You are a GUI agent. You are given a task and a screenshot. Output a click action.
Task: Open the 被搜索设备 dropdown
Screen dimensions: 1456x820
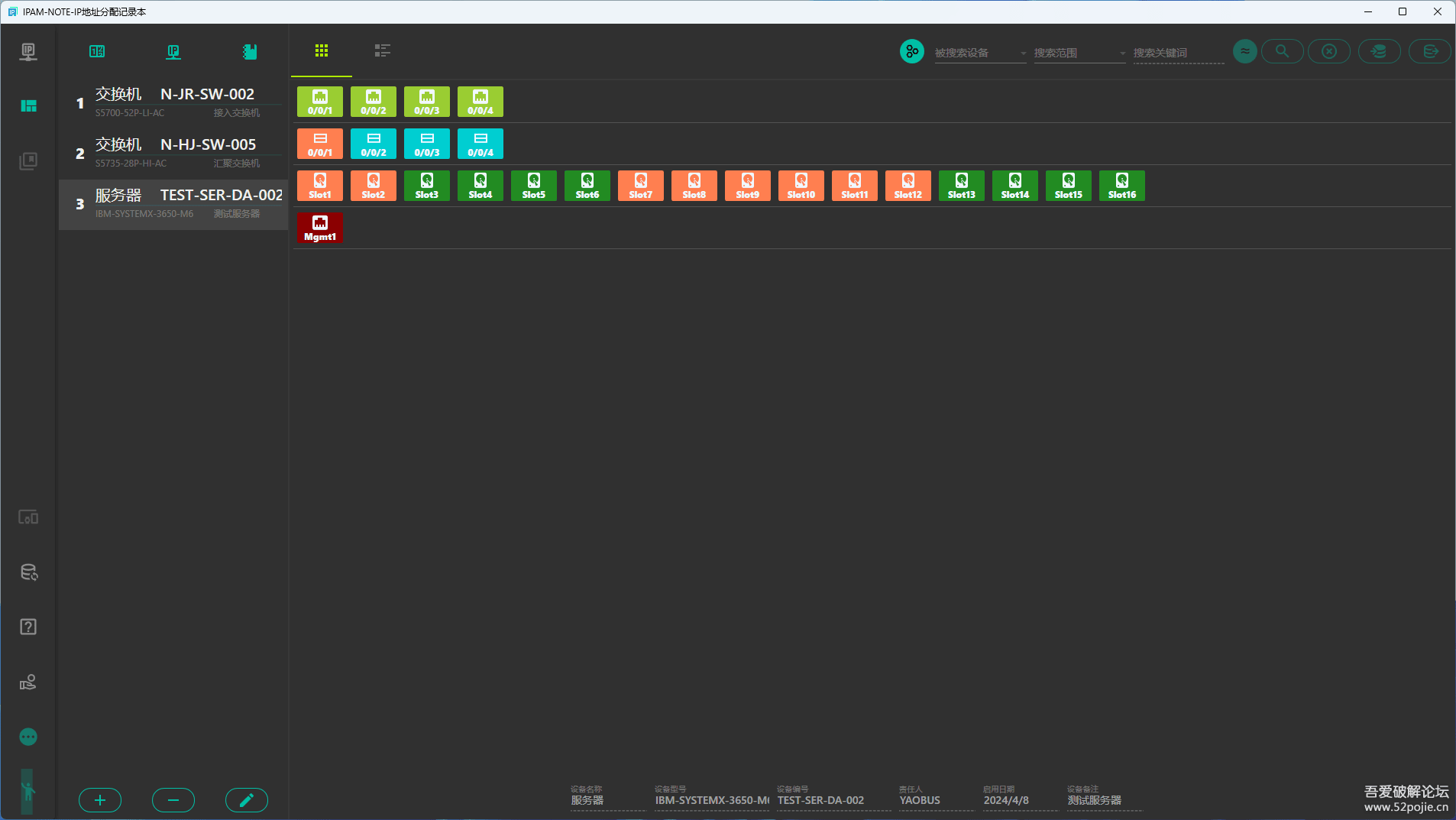(x=980, y=53)
